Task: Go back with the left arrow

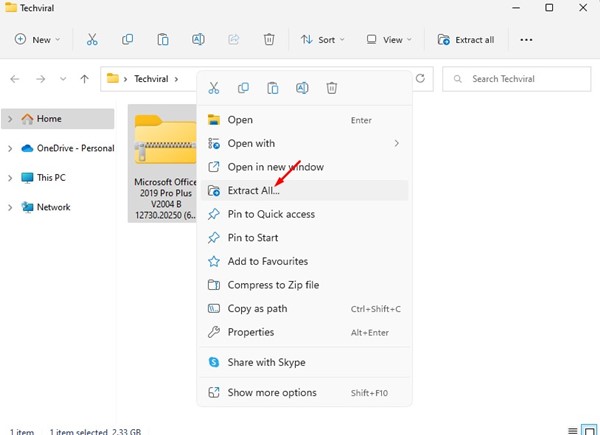Action: click(x=15, y=79)
